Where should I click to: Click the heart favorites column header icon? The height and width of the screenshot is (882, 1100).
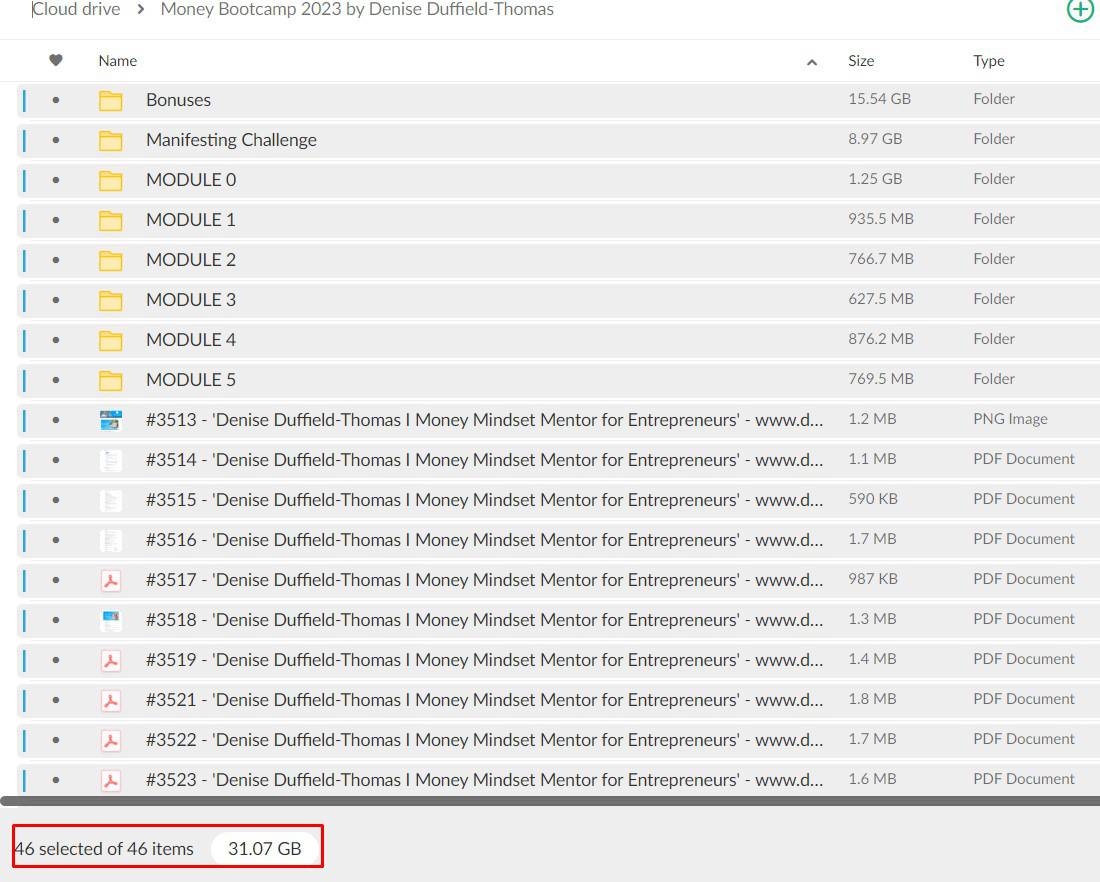[x=56, y=61]
